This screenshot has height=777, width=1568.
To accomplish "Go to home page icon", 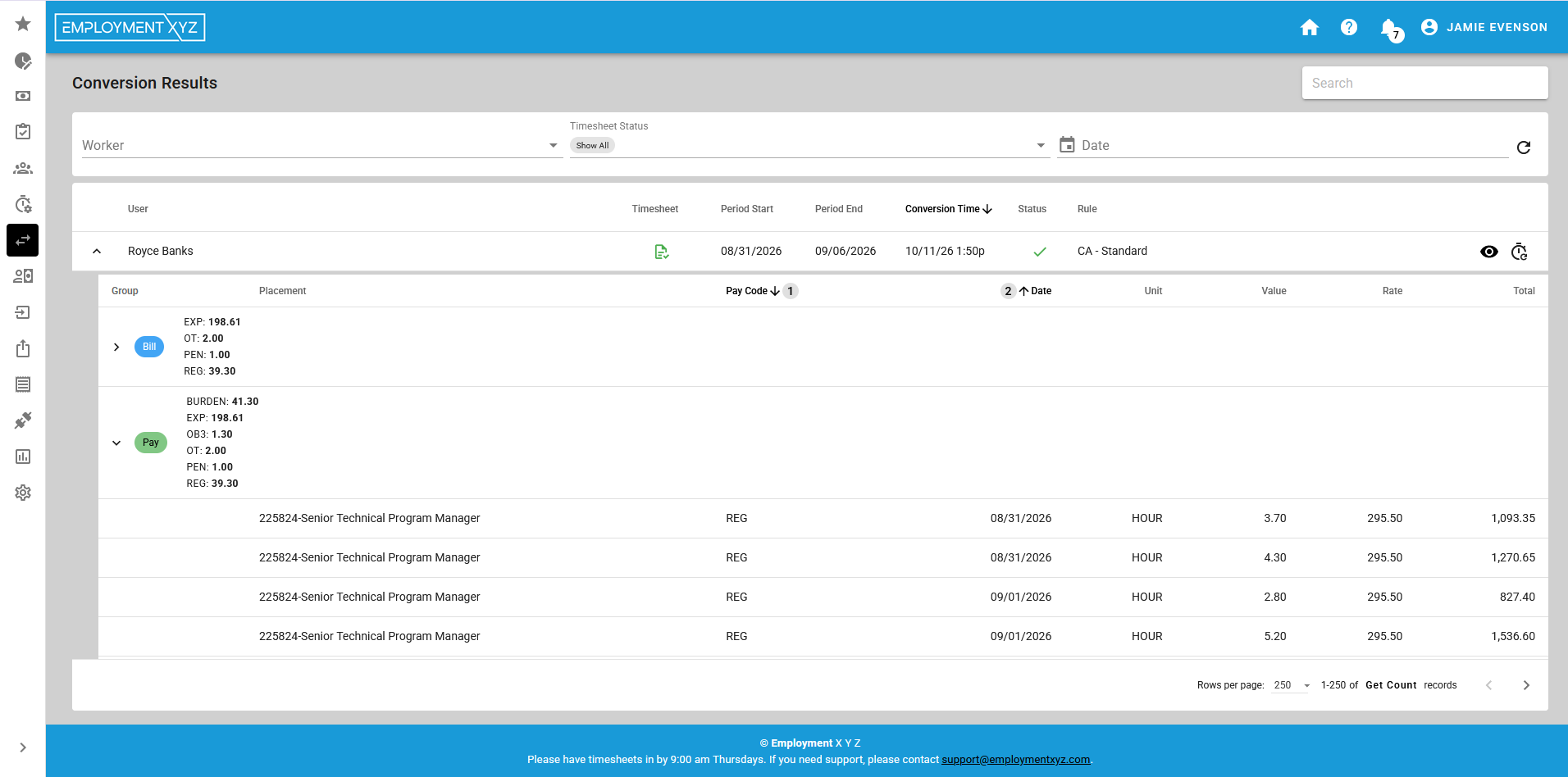I will 1310,28.
